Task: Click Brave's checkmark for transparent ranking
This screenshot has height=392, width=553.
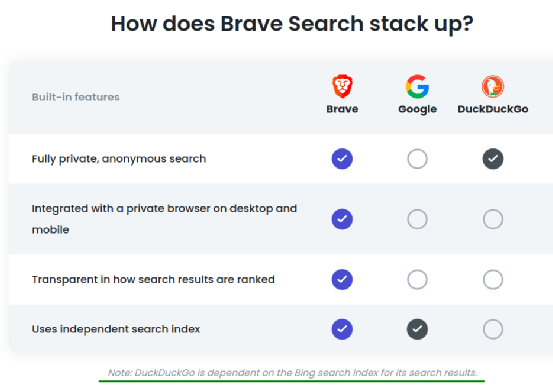Action: (342, 279)
